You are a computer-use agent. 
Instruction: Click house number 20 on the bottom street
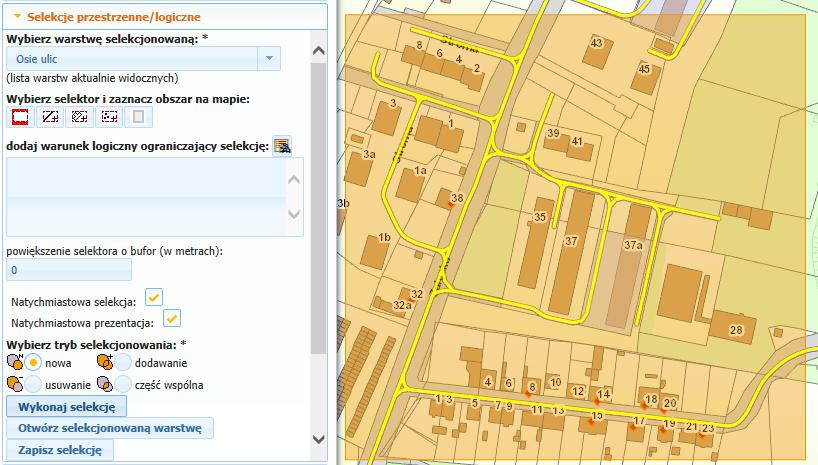tap(670, 402)
